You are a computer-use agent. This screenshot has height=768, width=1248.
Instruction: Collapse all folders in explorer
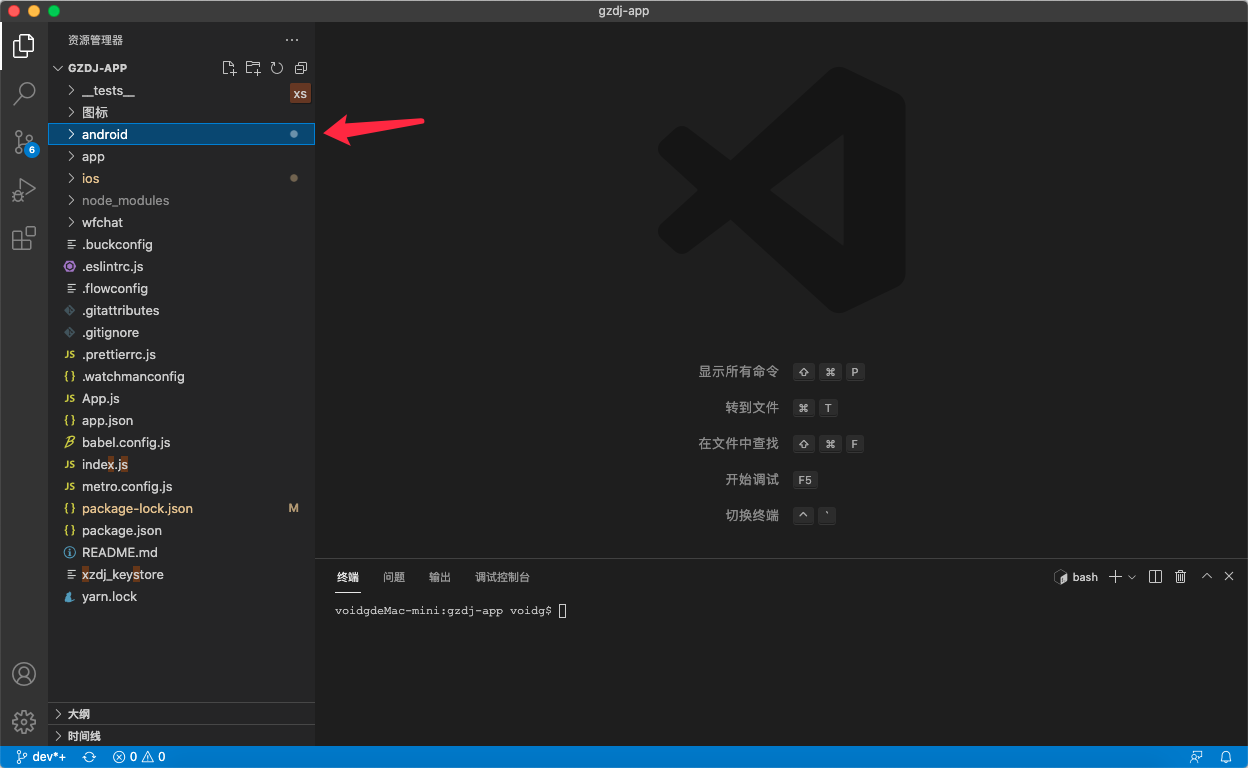click(x=301, y=68)
